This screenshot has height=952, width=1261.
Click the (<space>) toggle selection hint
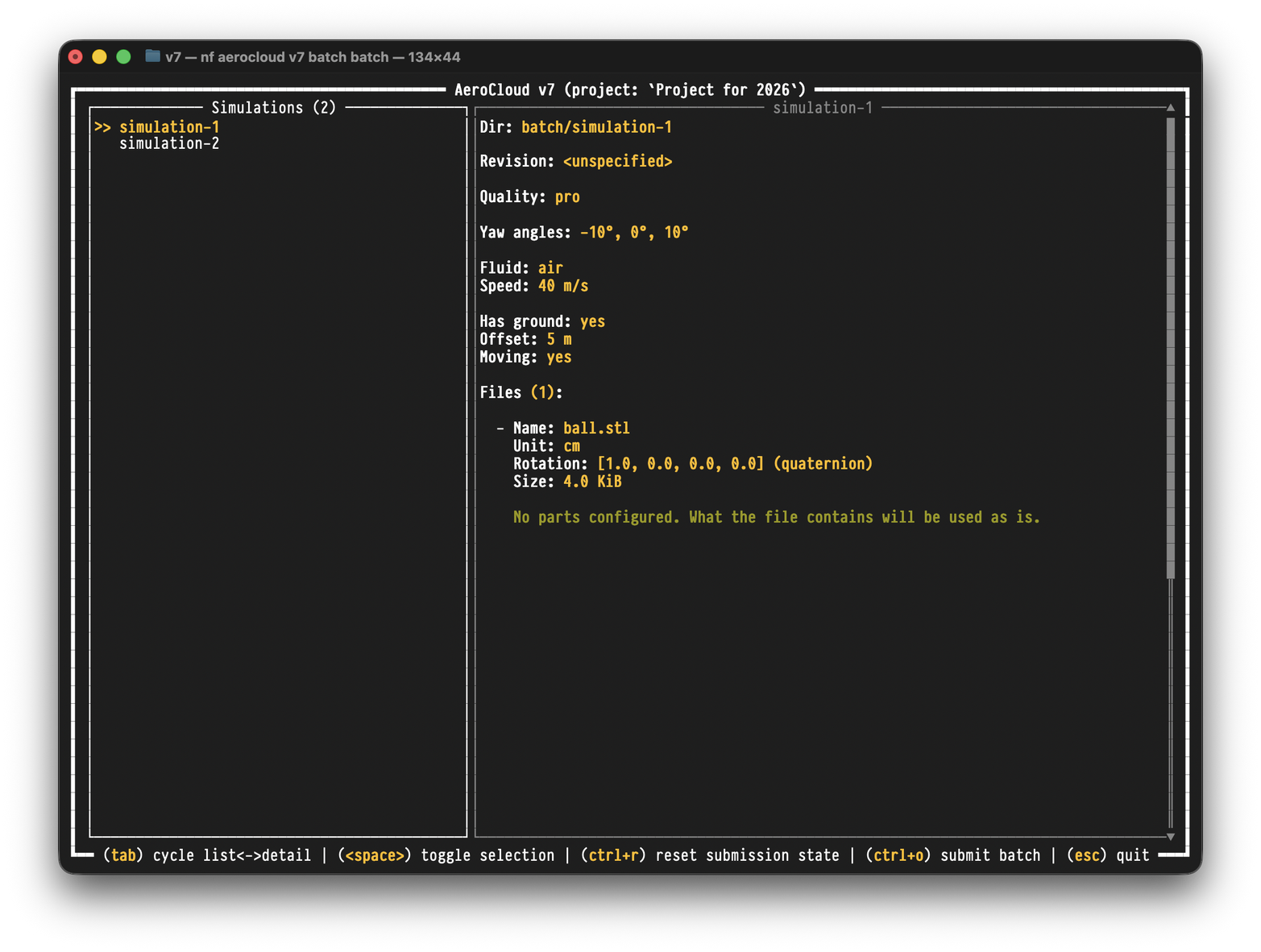click(446, 855)
